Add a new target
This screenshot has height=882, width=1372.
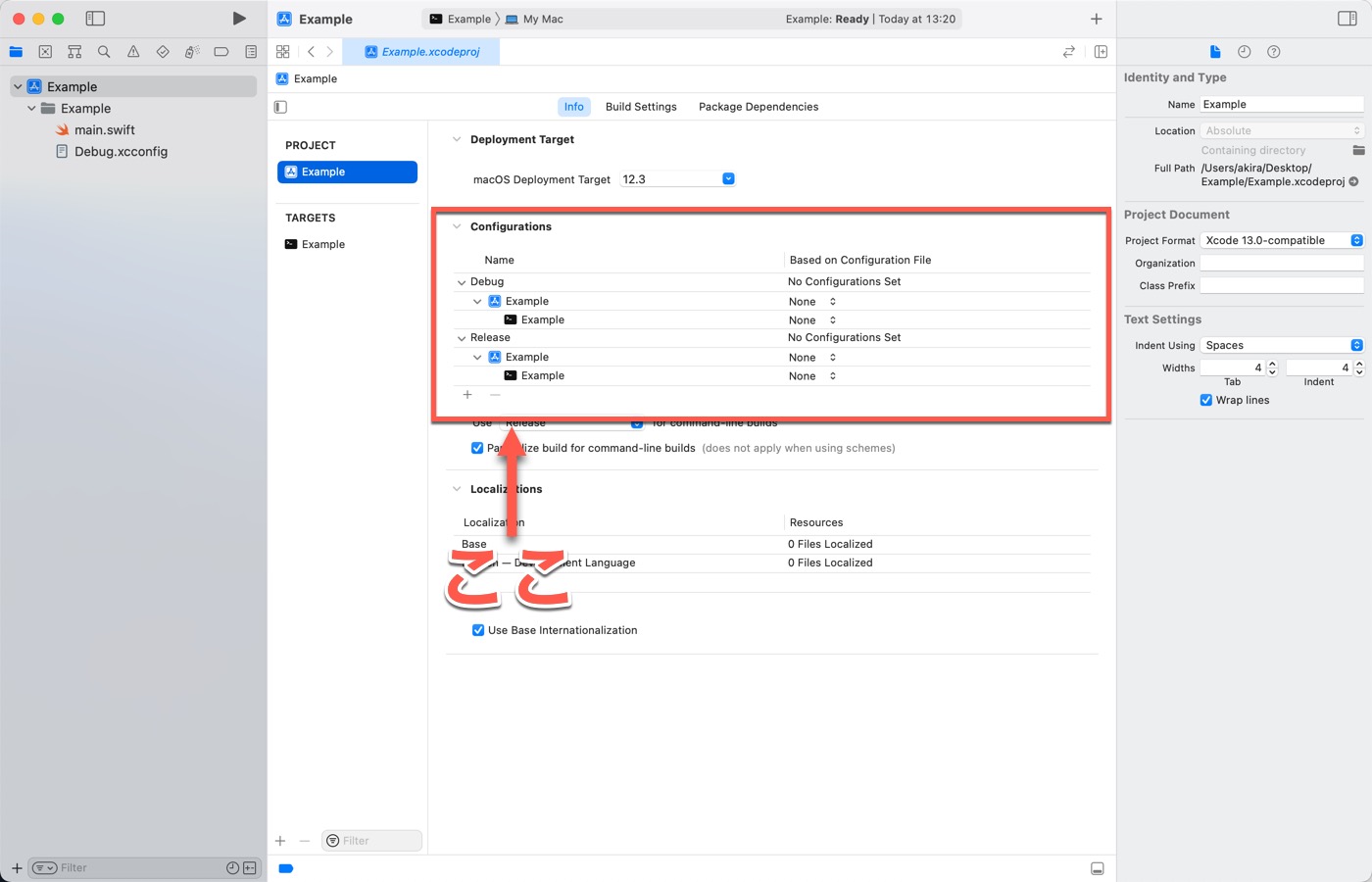(x=280, y=841)
